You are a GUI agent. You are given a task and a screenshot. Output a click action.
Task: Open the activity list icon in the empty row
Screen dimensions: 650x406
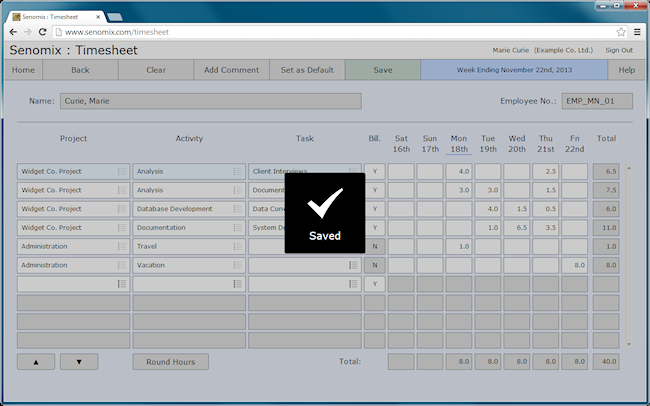click(x=237, y=284)
